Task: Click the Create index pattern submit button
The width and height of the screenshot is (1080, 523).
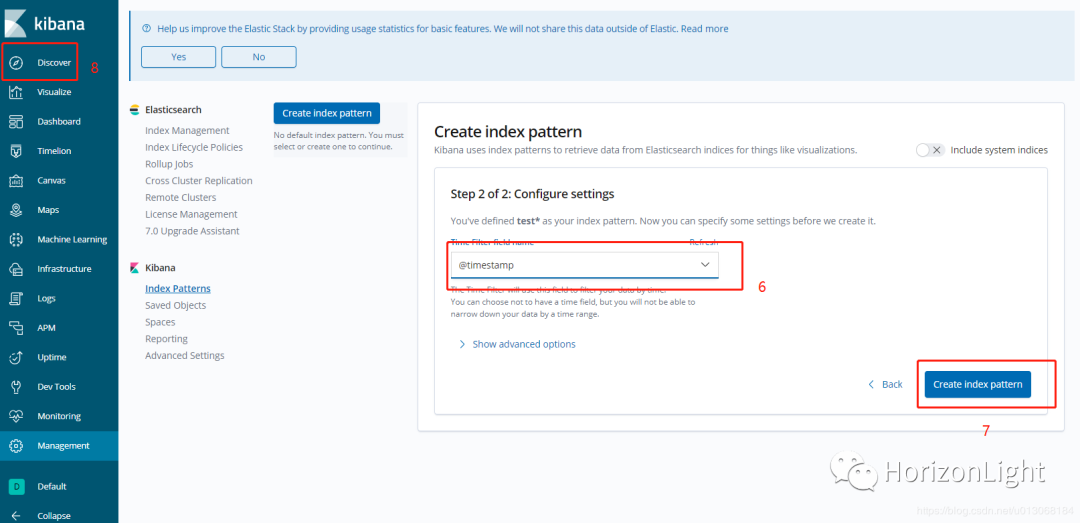Action: (977, 384)
